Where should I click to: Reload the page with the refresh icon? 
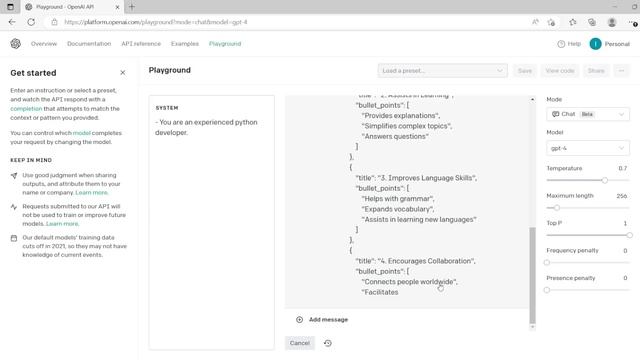click(x=31, y=22)
